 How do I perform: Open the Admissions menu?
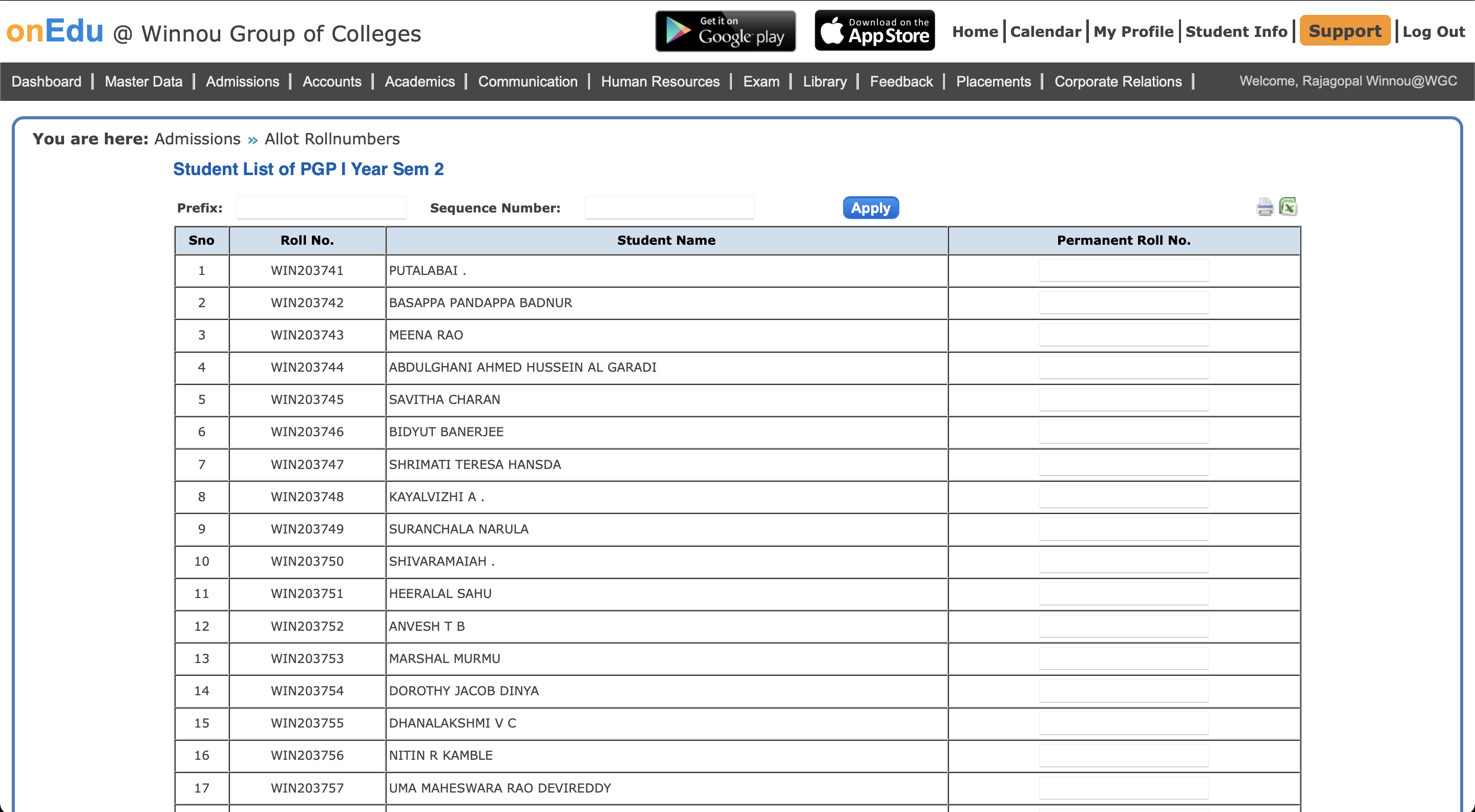(242, 81)
